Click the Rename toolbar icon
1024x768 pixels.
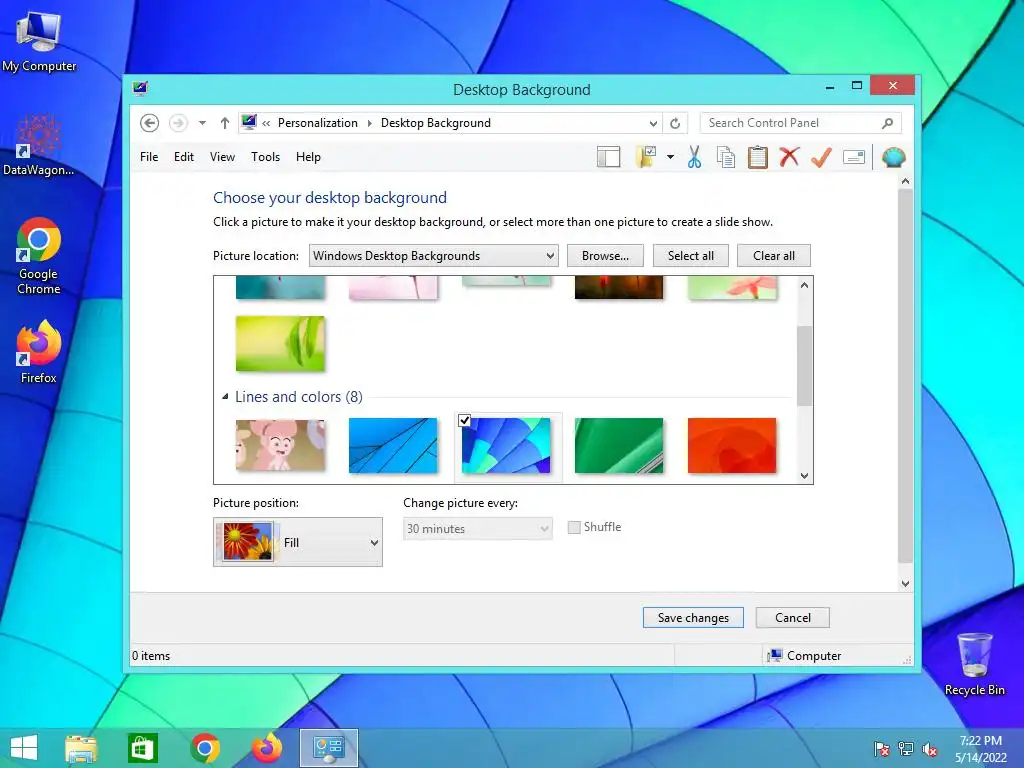tap(854, 157)
